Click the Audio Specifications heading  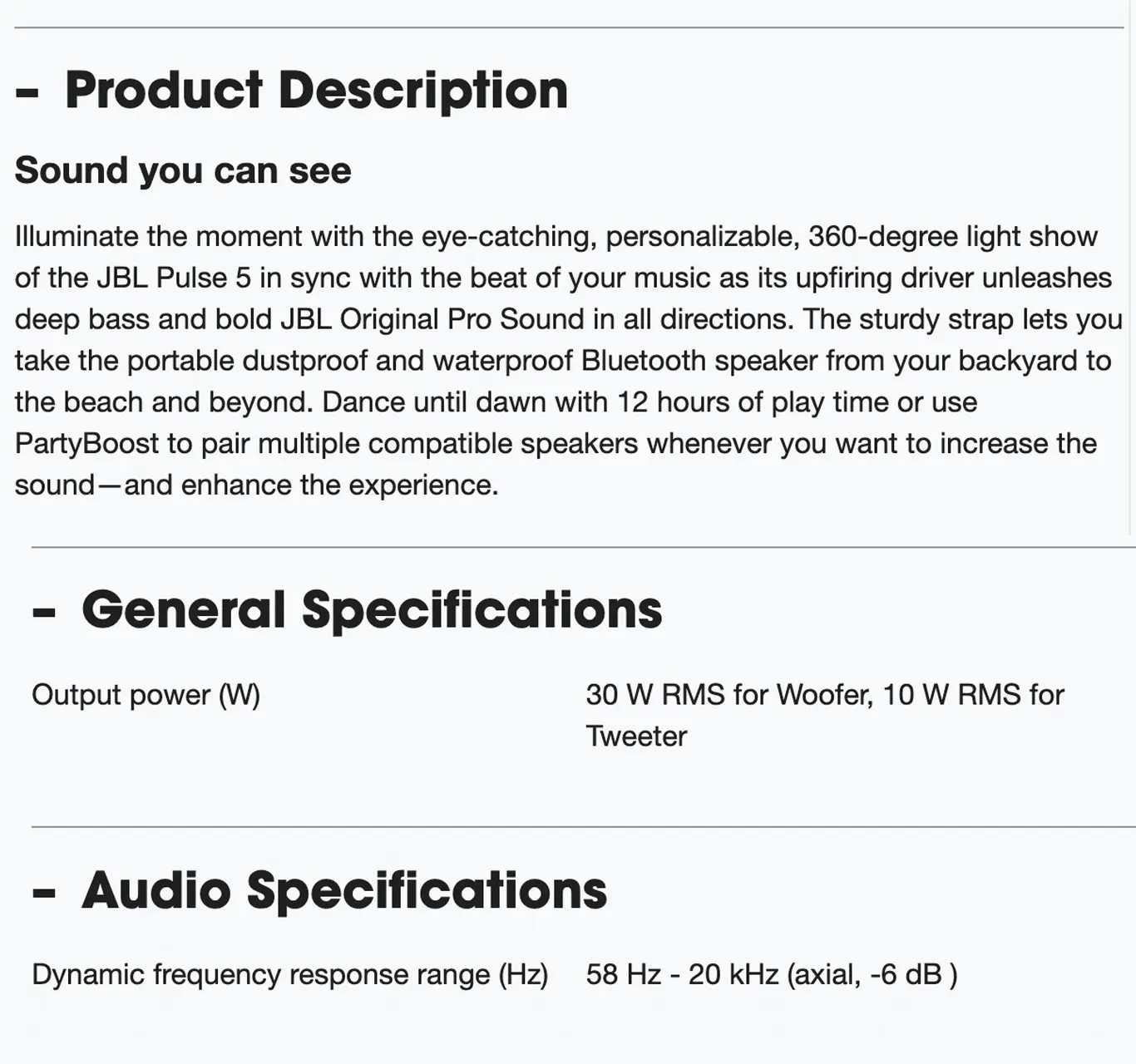click(x=344, y=890)
